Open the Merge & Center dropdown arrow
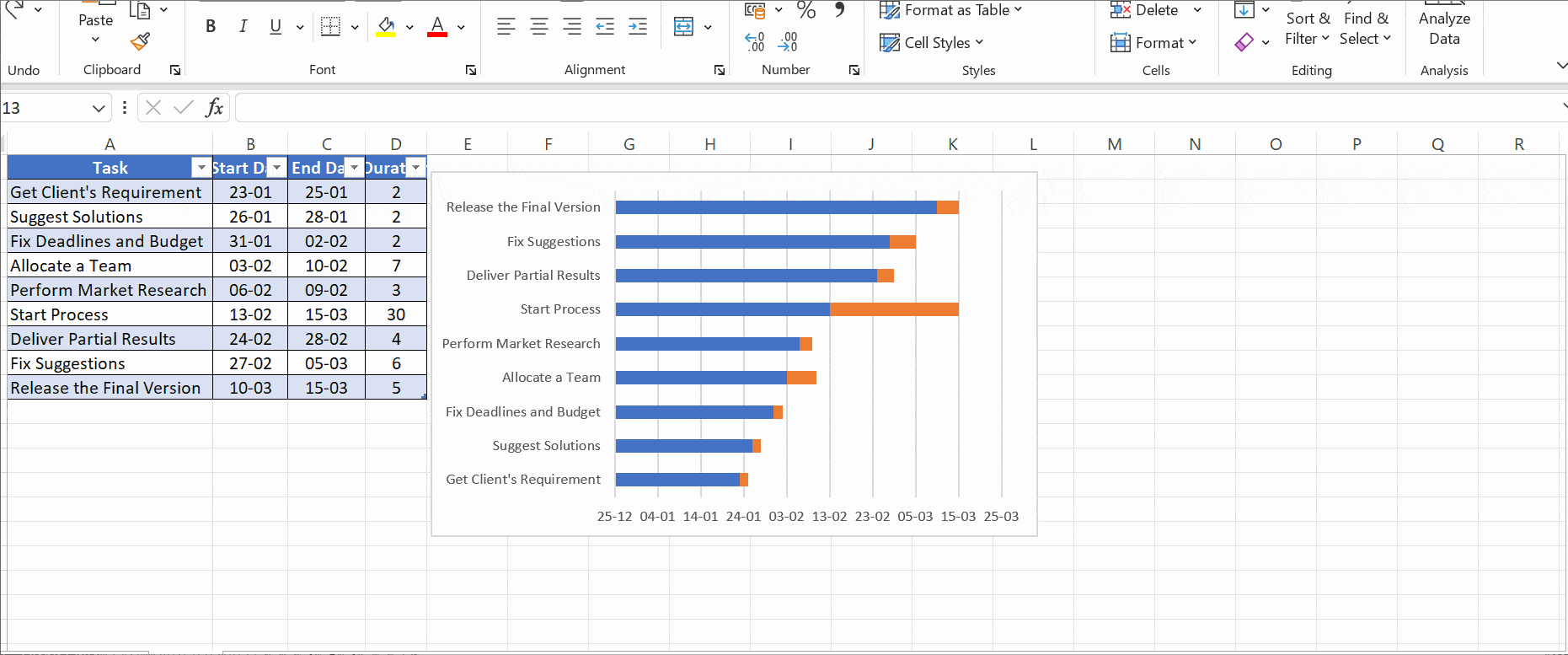 click(x=708, y=27)
